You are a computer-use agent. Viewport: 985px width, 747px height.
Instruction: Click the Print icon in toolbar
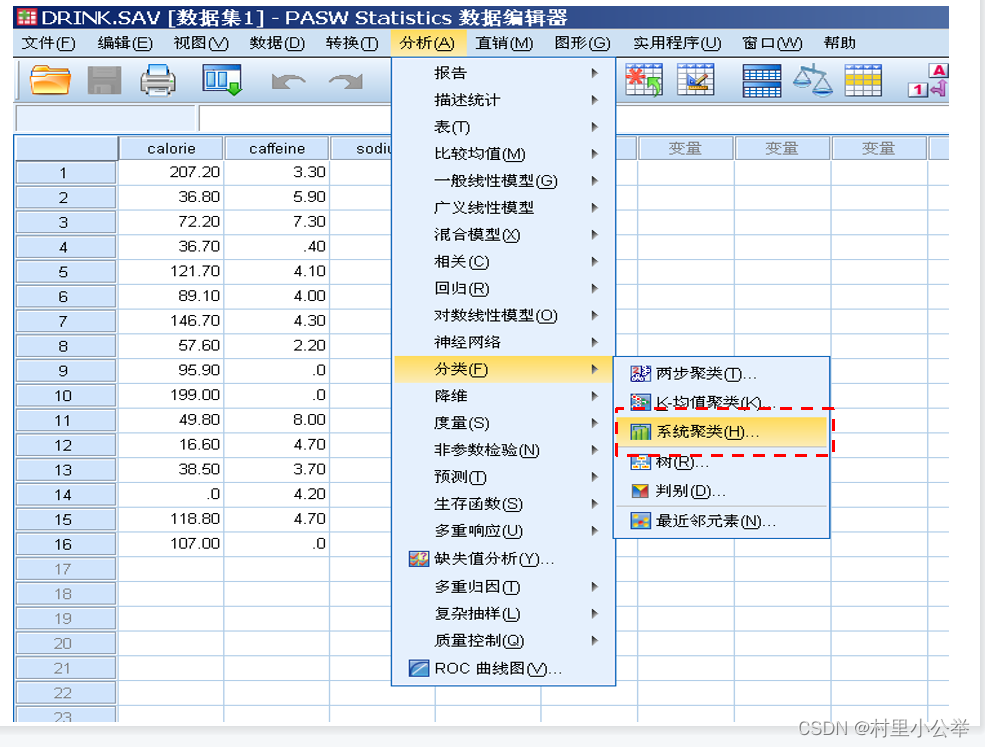tap(158, 81)
